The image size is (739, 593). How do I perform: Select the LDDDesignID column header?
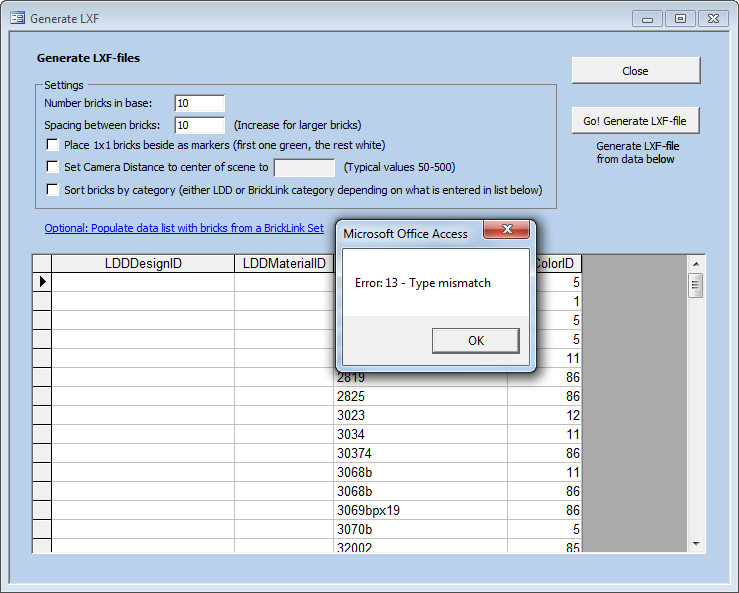tap(143, 264)
